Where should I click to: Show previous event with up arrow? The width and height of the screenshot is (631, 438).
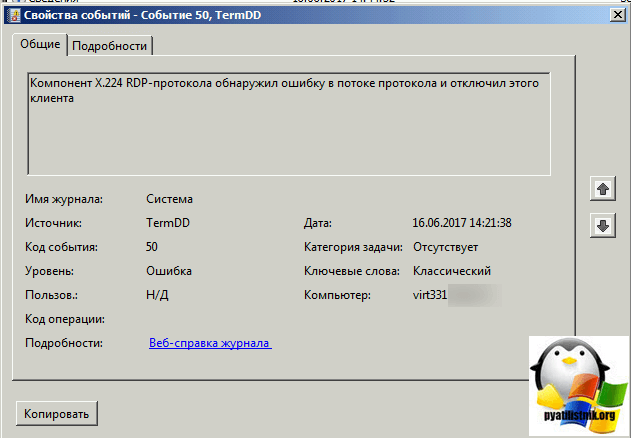point(602,188)
